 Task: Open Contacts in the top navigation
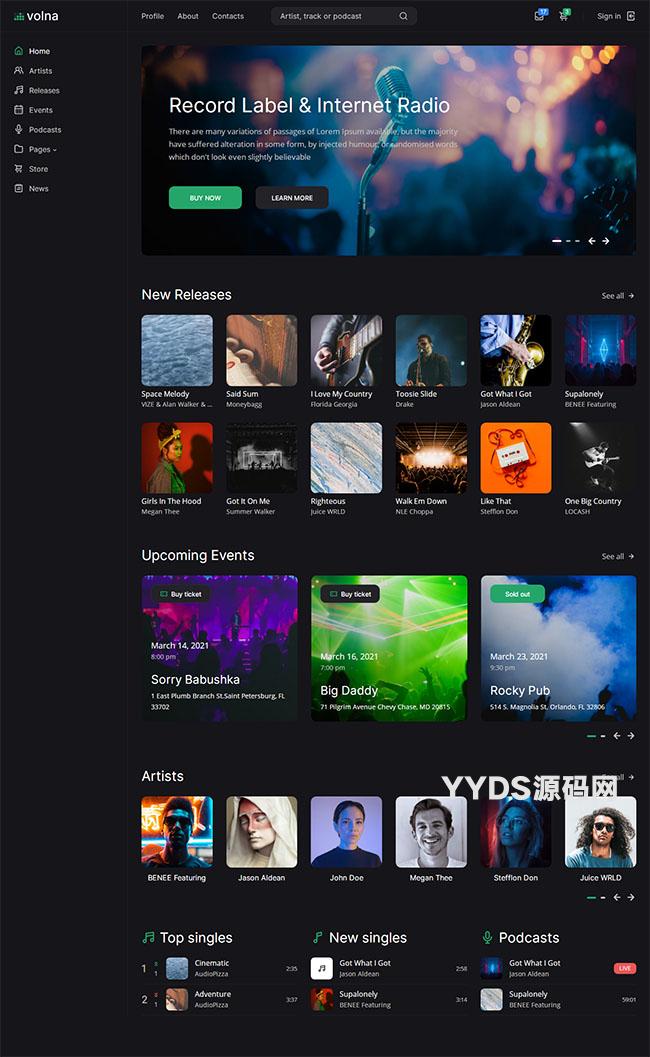click(x=228, y=16)
